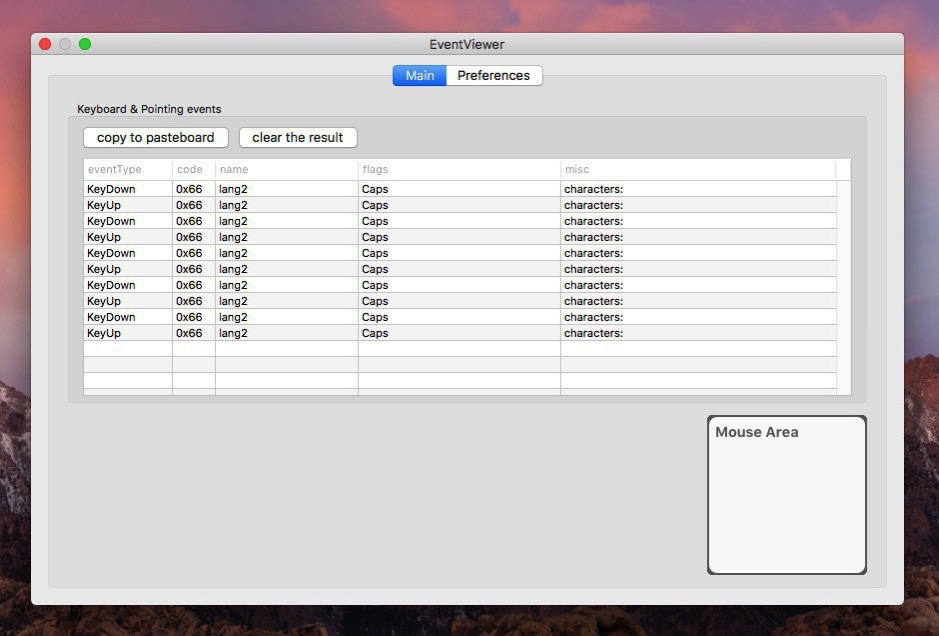939x636 pixels.
Task: Click the code column header
Action: 189,170
